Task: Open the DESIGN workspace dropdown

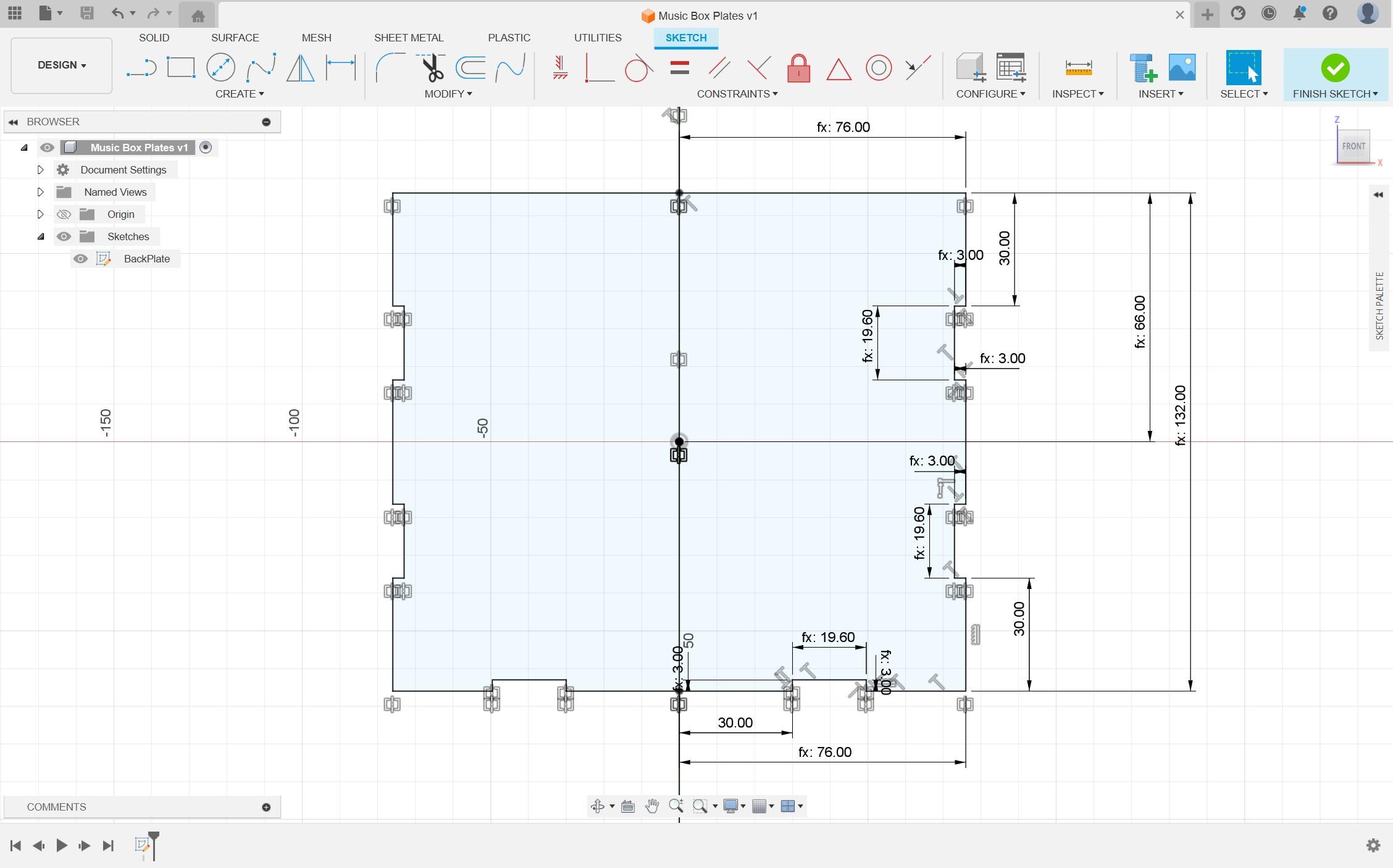Action: tap(62, 65)
